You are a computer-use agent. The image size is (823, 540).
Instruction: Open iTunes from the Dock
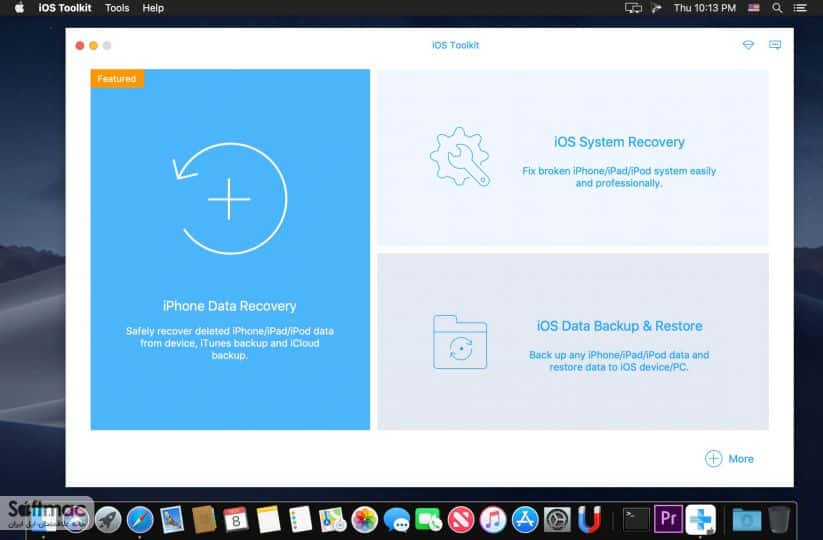[493, 520]
